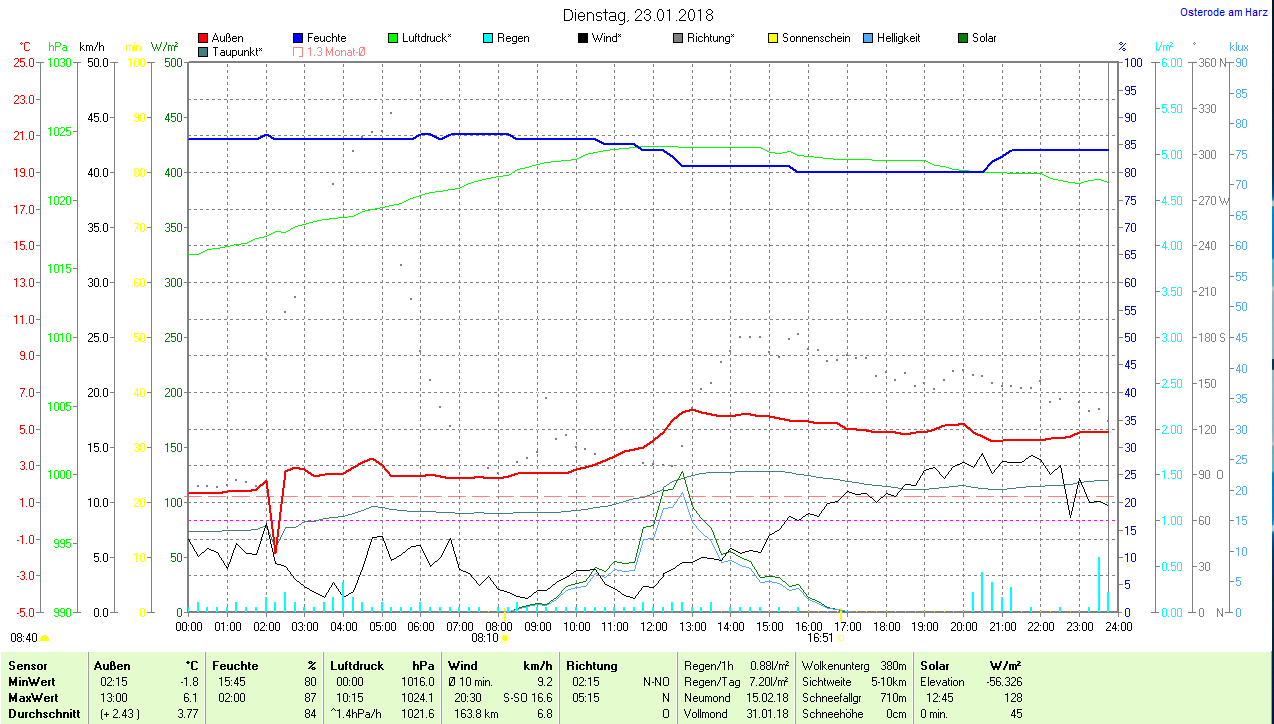Viewport: 1274px width, 724px height.
Task: Click the gray Richtung legend square
Action: point(679,38)
